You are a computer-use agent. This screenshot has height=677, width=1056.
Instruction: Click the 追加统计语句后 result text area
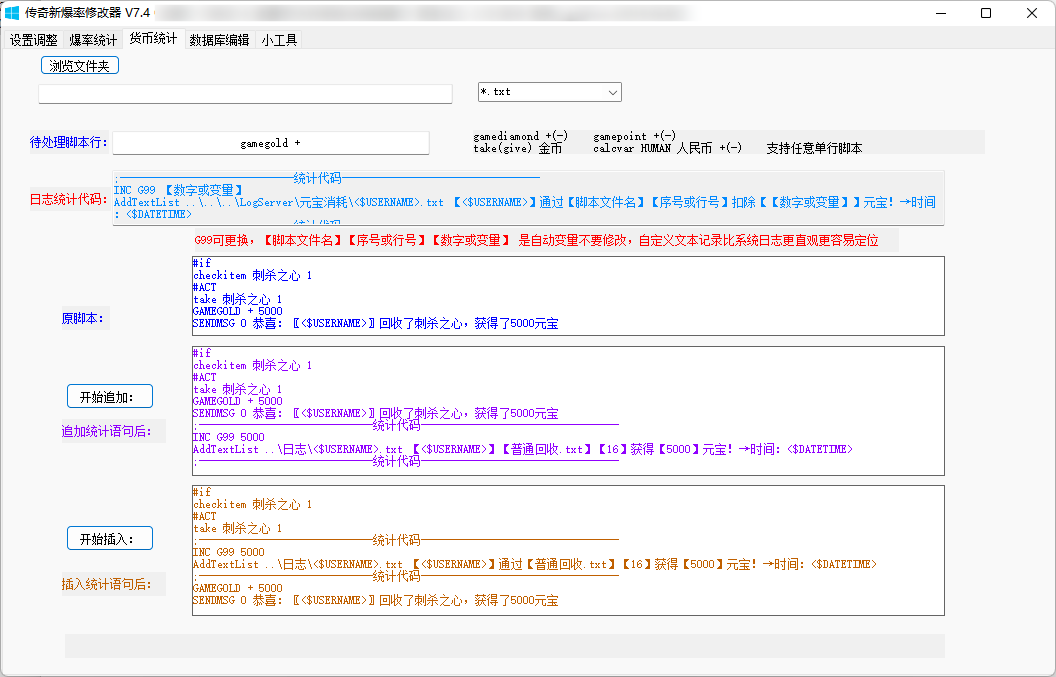click(x=567, y=410)
